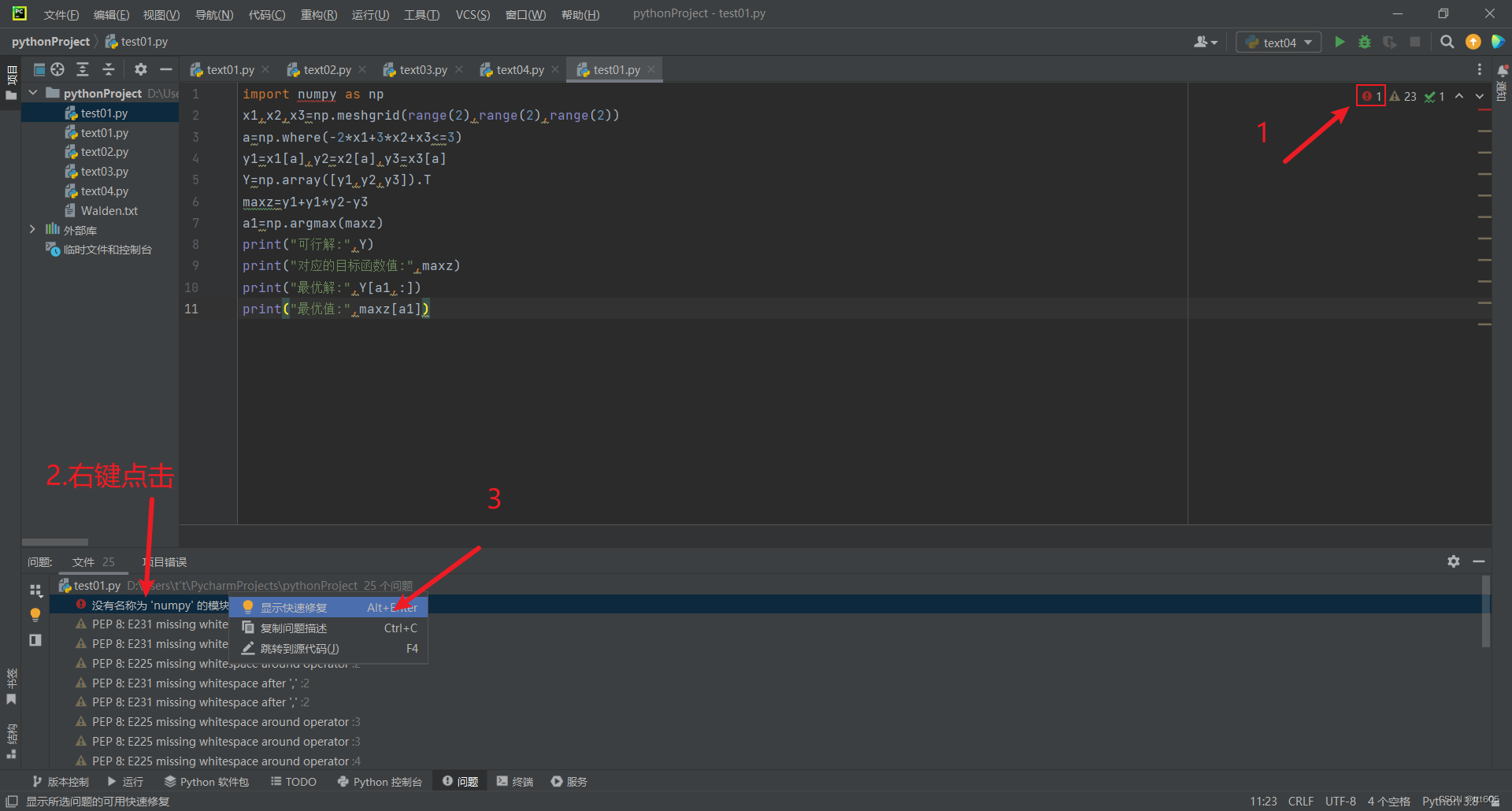Screen dimensions: 1512x811
Task: Expand the 外部库 node
Action: tap(32, 229)
